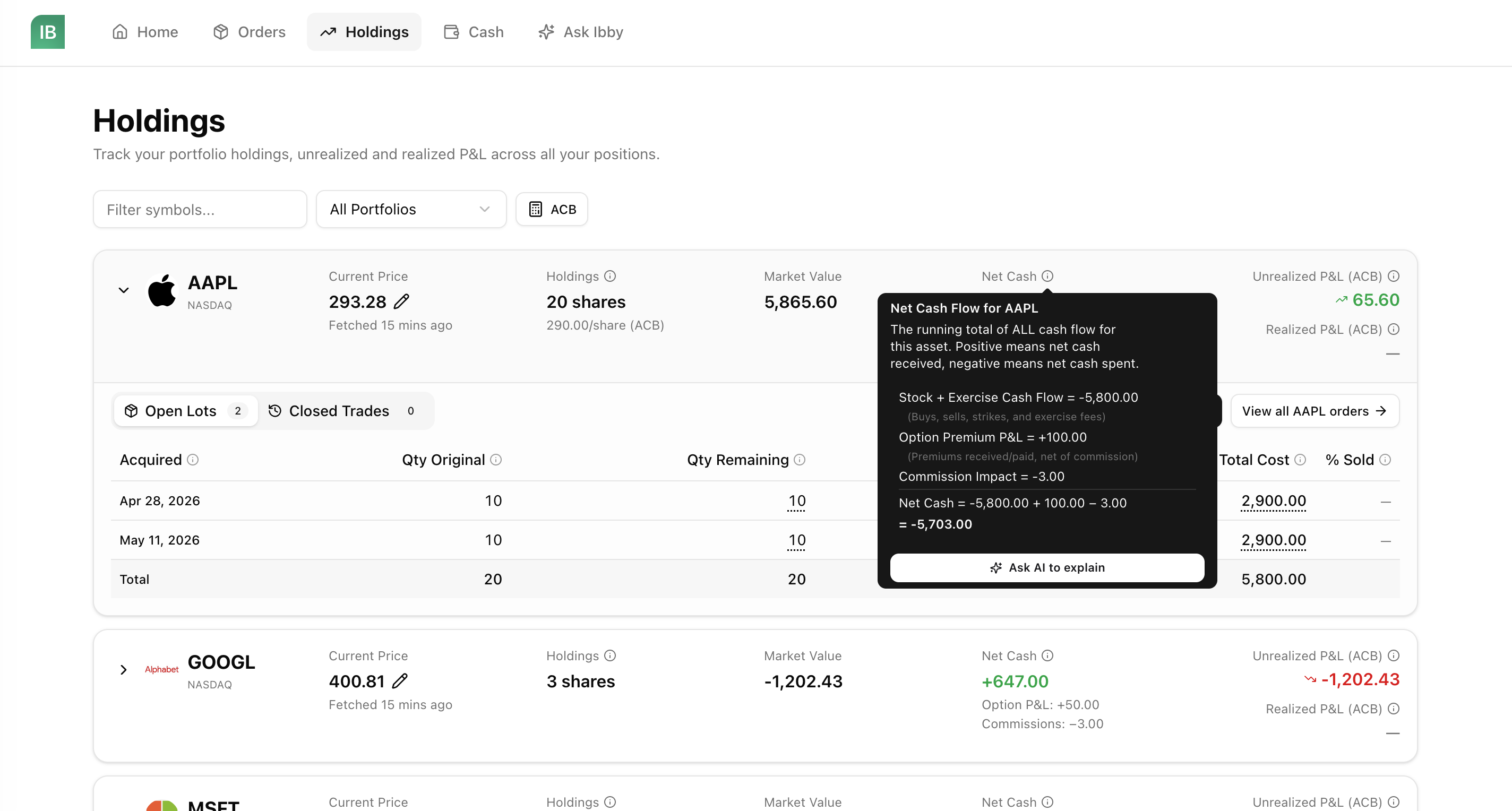Image resolution: width=1512 pixels, height=811 pixels.
Task: Click AAPL Holdings info icon
Action: pos(610,276)
